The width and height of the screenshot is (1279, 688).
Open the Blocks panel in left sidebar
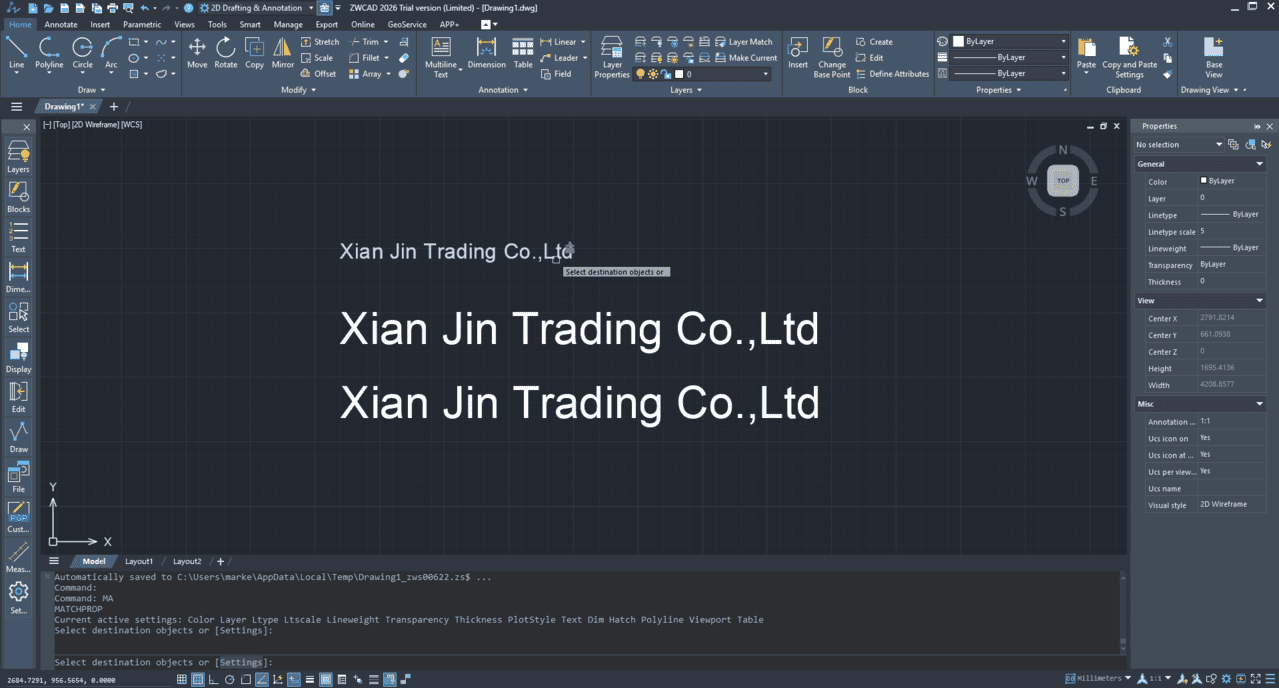click(18, 197)
